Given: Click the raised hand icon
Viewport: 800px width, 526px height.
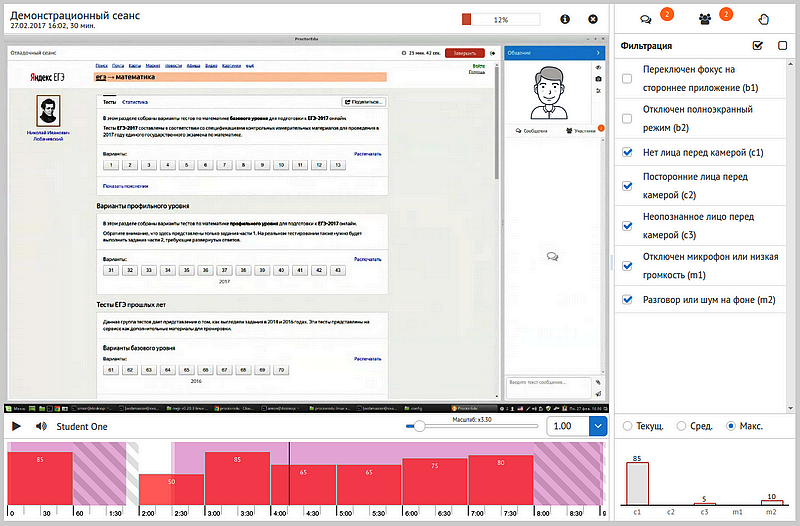Looking at the screenshot, I should 763,20.
